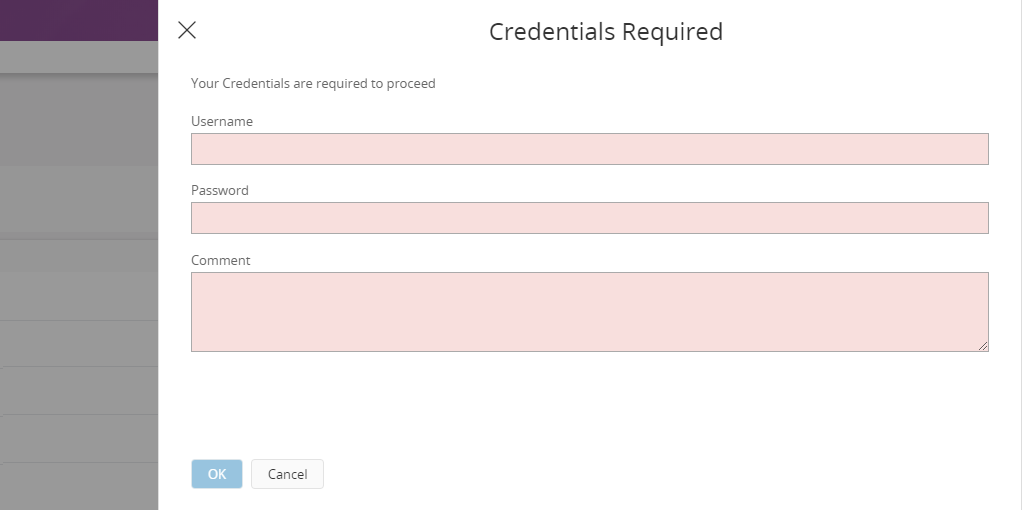Click the 'Your Credentials are required' message
Image resolution: width=1022 pixels, height=510 pixels.
click(313, 84)
